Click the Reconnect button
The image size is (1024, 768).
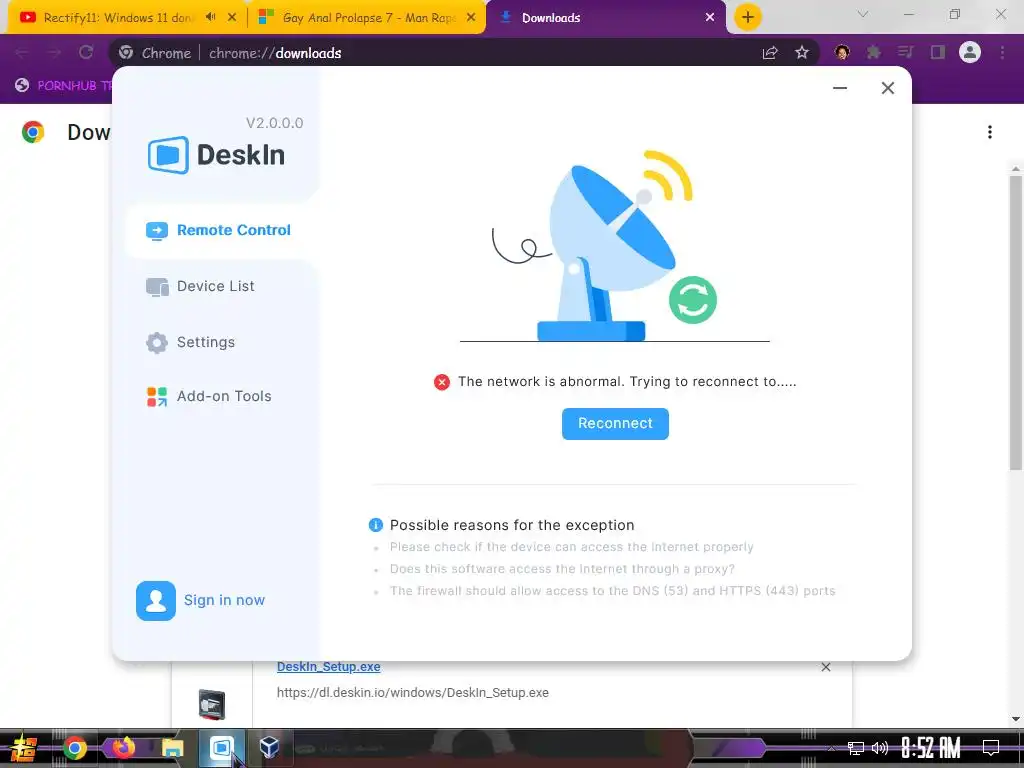click(615, 424)
